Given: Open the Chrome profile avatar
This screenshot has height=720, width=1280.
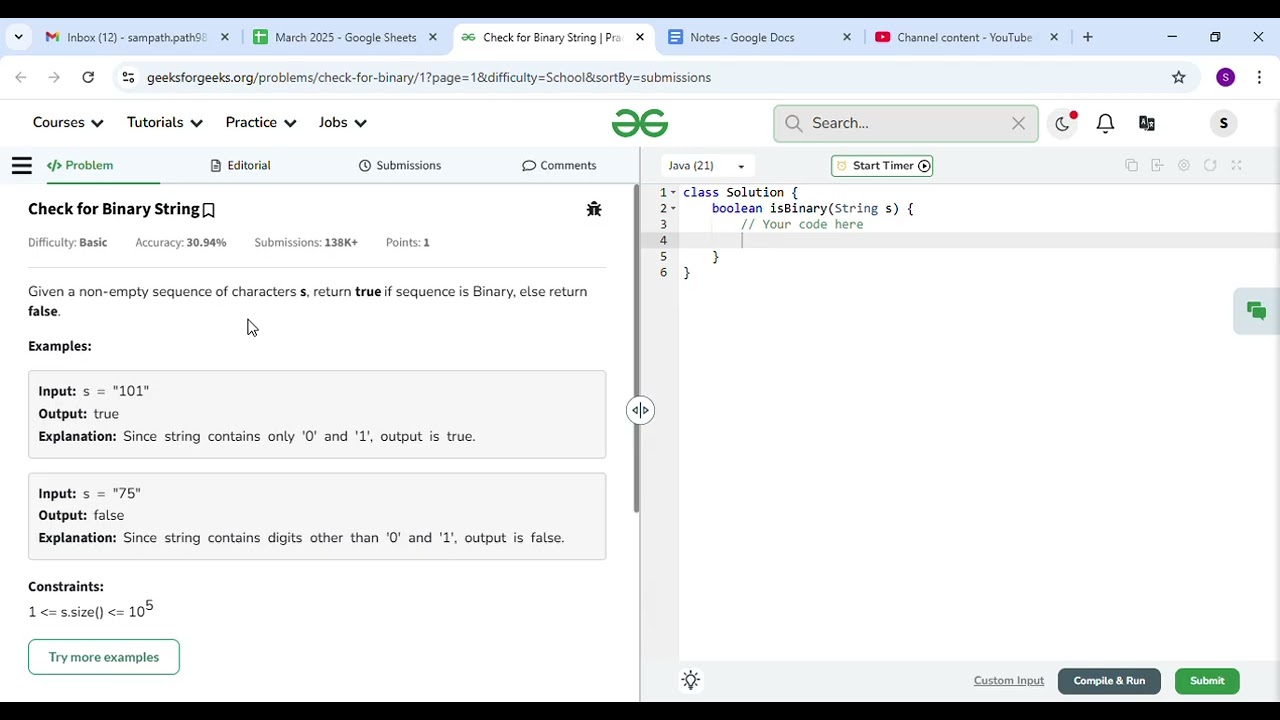Looking at the screenshot, I should pos(1226,77).
